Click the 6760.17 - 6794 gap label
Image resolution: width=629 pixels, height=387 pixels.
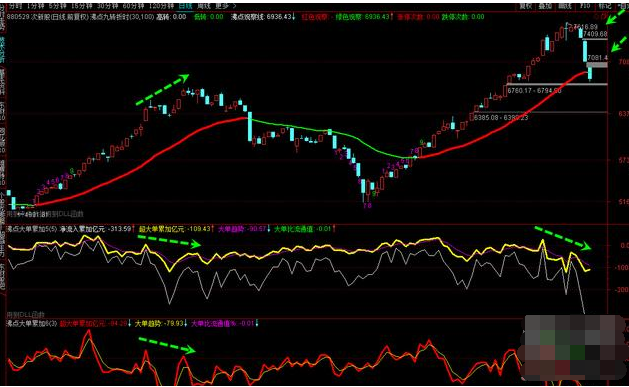pyautogui.click(x=534, y=91)
